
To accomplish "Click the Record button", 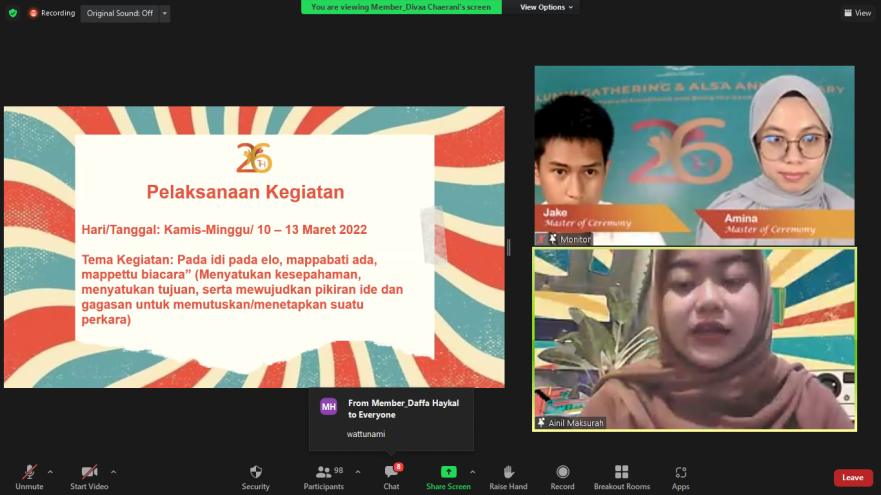I will pos(562,477).
